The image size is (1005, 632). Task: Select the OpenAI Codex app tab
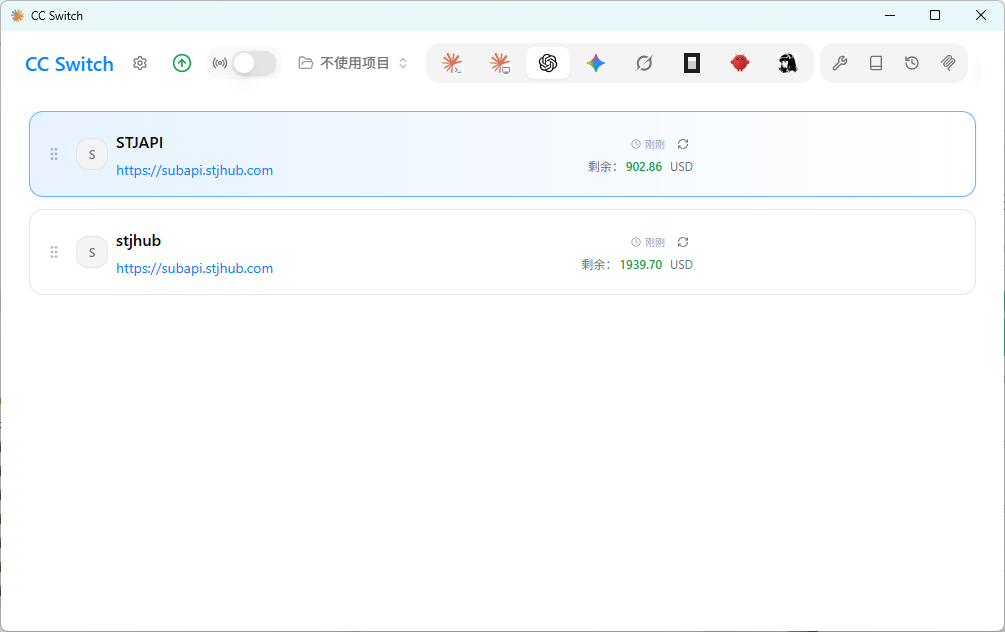click(548, 63)
